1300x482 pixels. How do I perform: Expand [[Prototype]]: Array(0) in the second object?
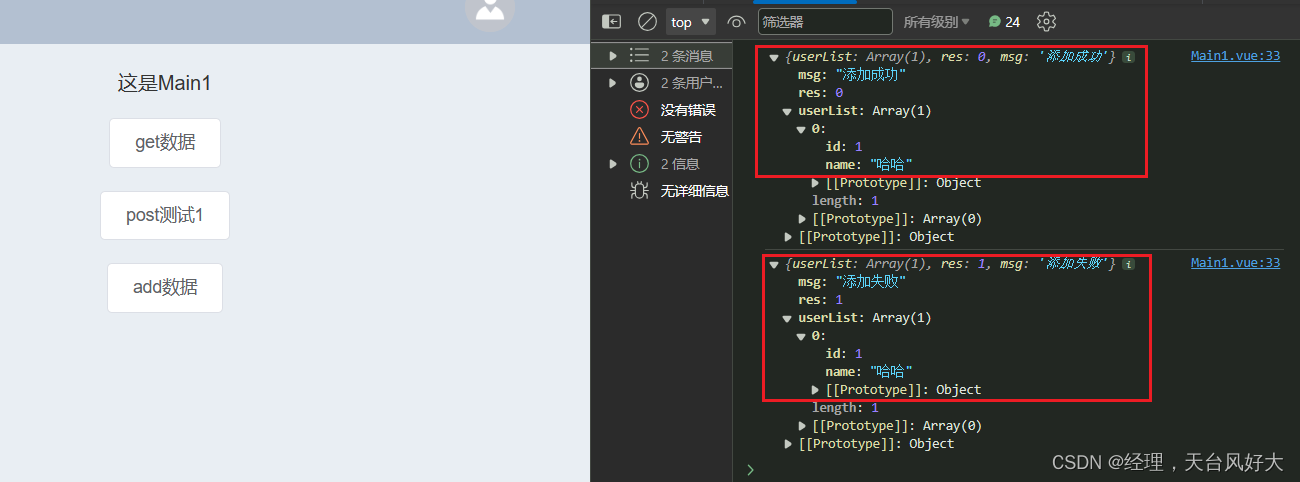pyautogui.click(x=802, y=426)
